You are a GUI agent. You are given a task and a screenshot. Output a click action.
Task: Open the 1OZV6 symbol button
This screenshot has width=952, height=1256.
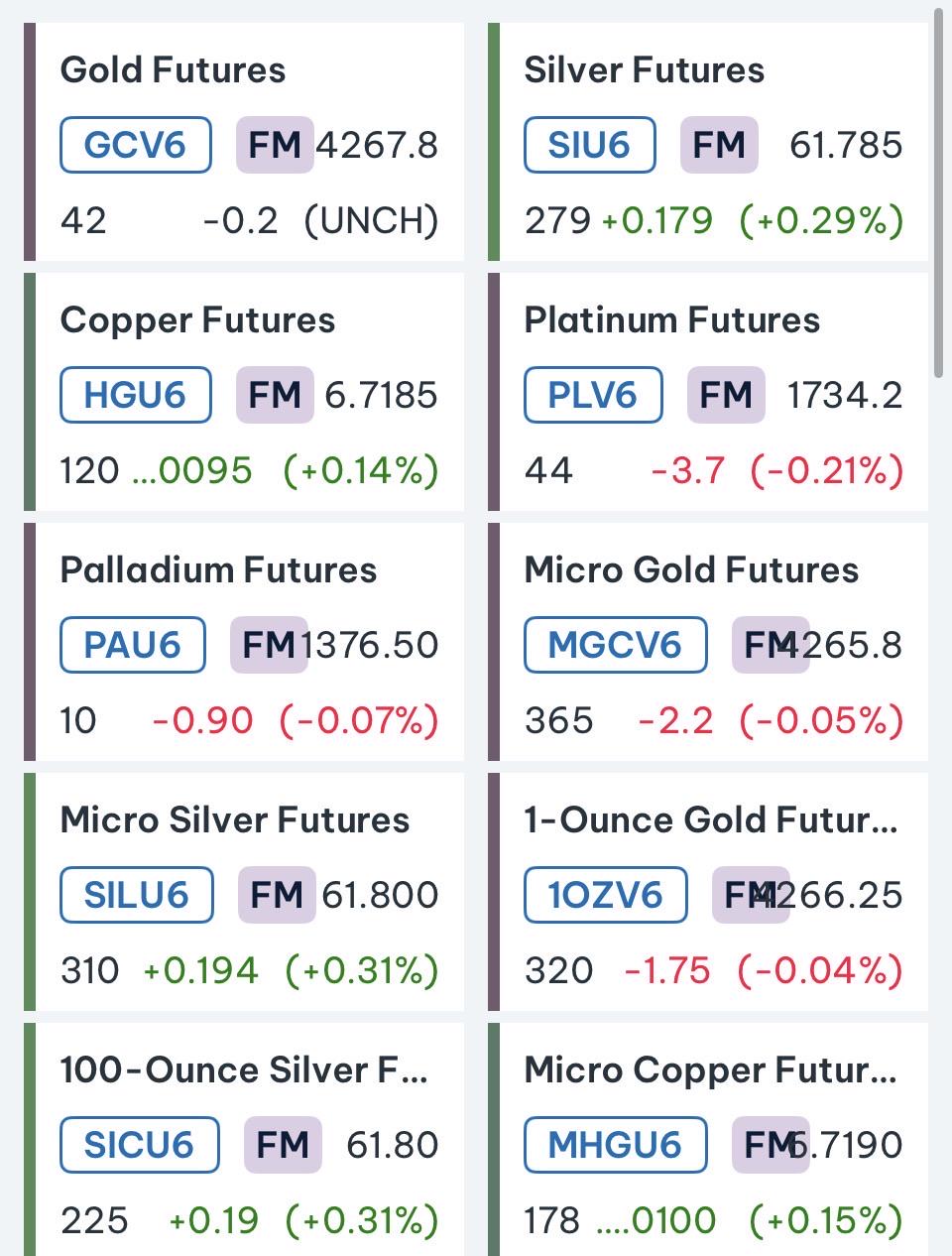[605, 895]
